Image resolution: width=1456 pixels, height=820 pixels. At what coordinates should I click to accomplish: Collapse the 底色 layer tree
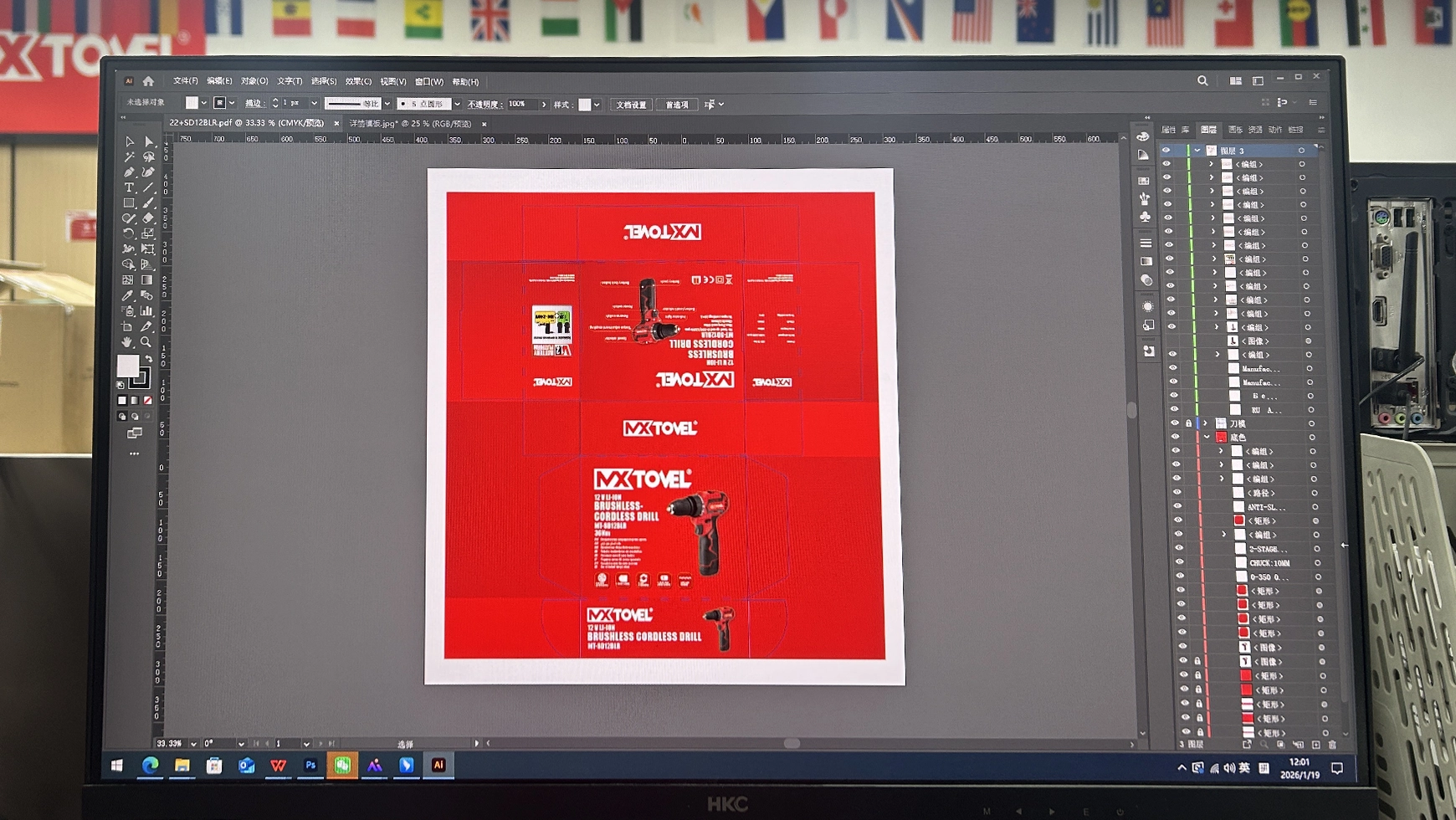[1207, 438]
